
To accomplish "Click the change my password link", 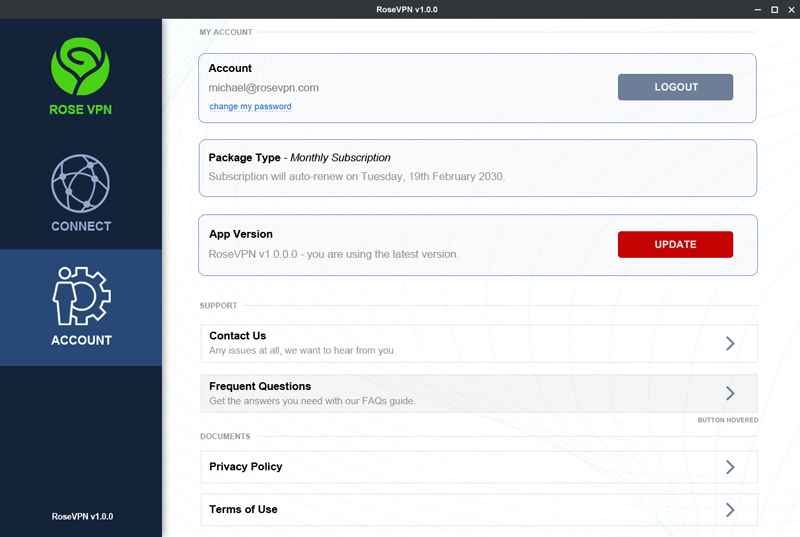I will point(250,106).
